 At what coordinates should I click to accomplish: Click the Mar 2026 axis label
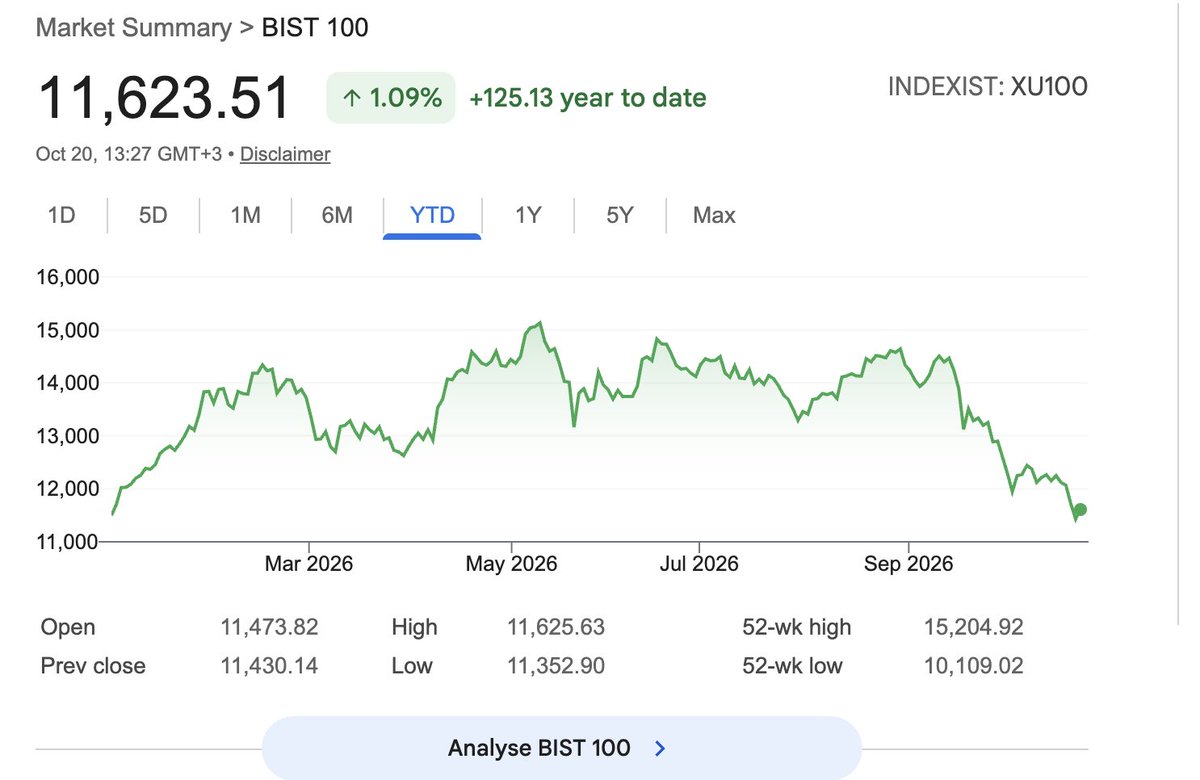click(309, 564)
